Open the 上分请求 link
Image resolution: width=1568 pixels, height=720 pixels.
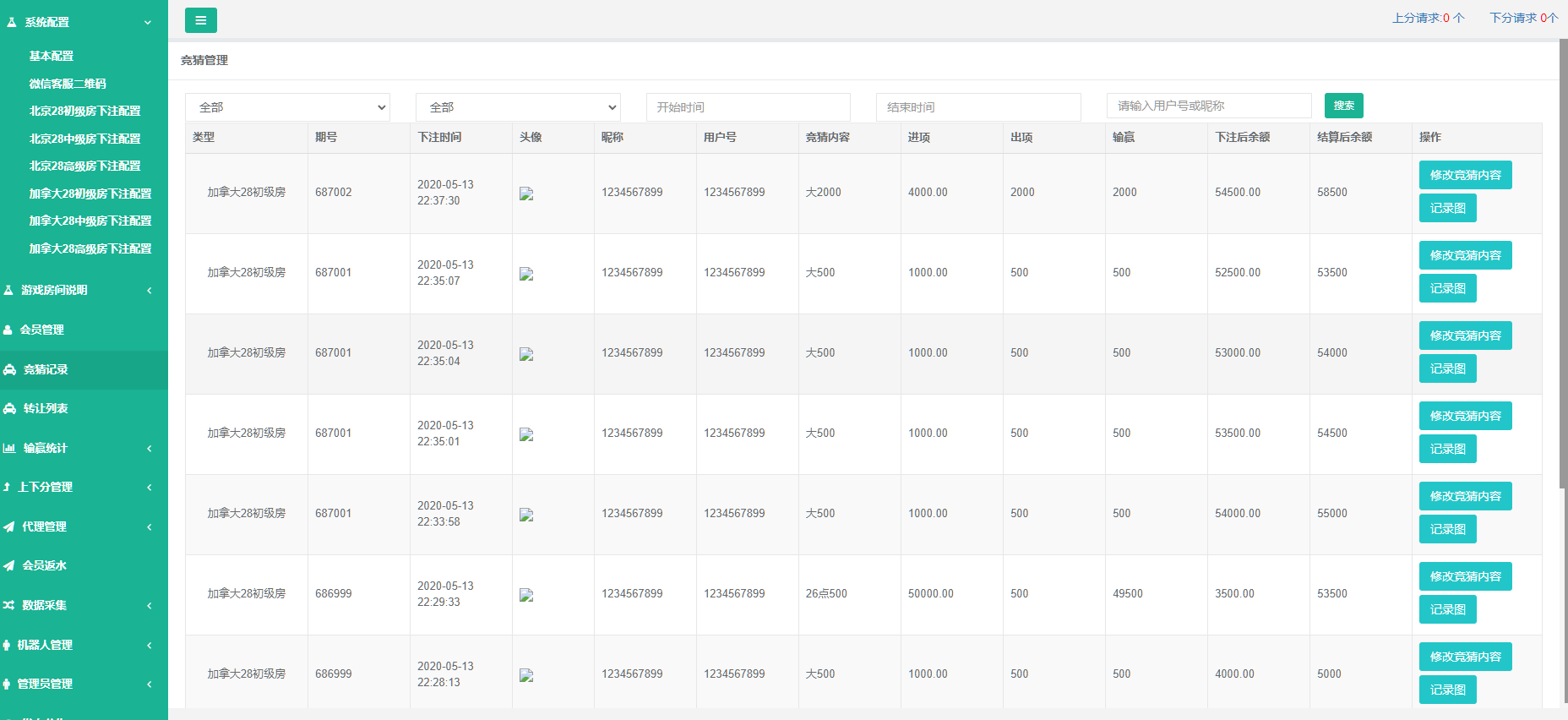pos(1429,18)
